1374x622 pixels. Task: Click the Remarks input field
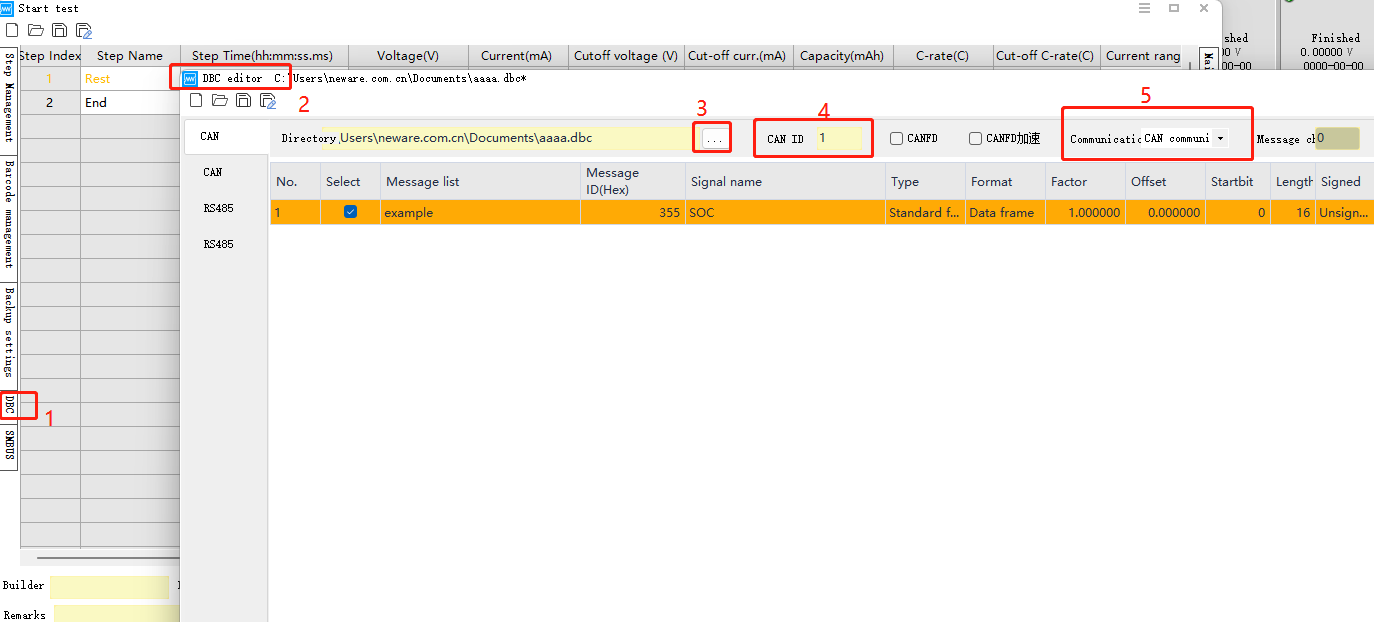pyautogui.click(x=116, y=615)
